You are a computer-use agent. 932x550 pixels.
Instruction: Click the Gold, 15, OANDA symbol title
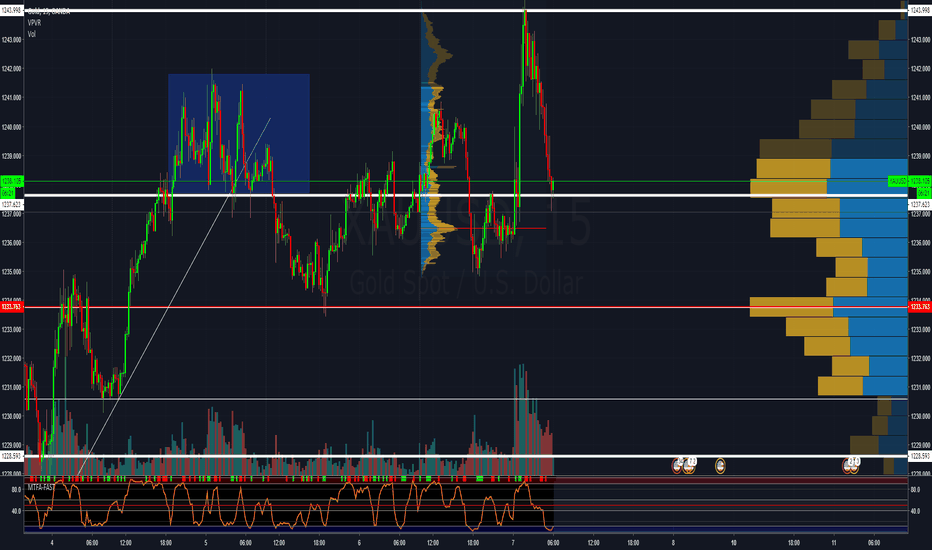49,11
